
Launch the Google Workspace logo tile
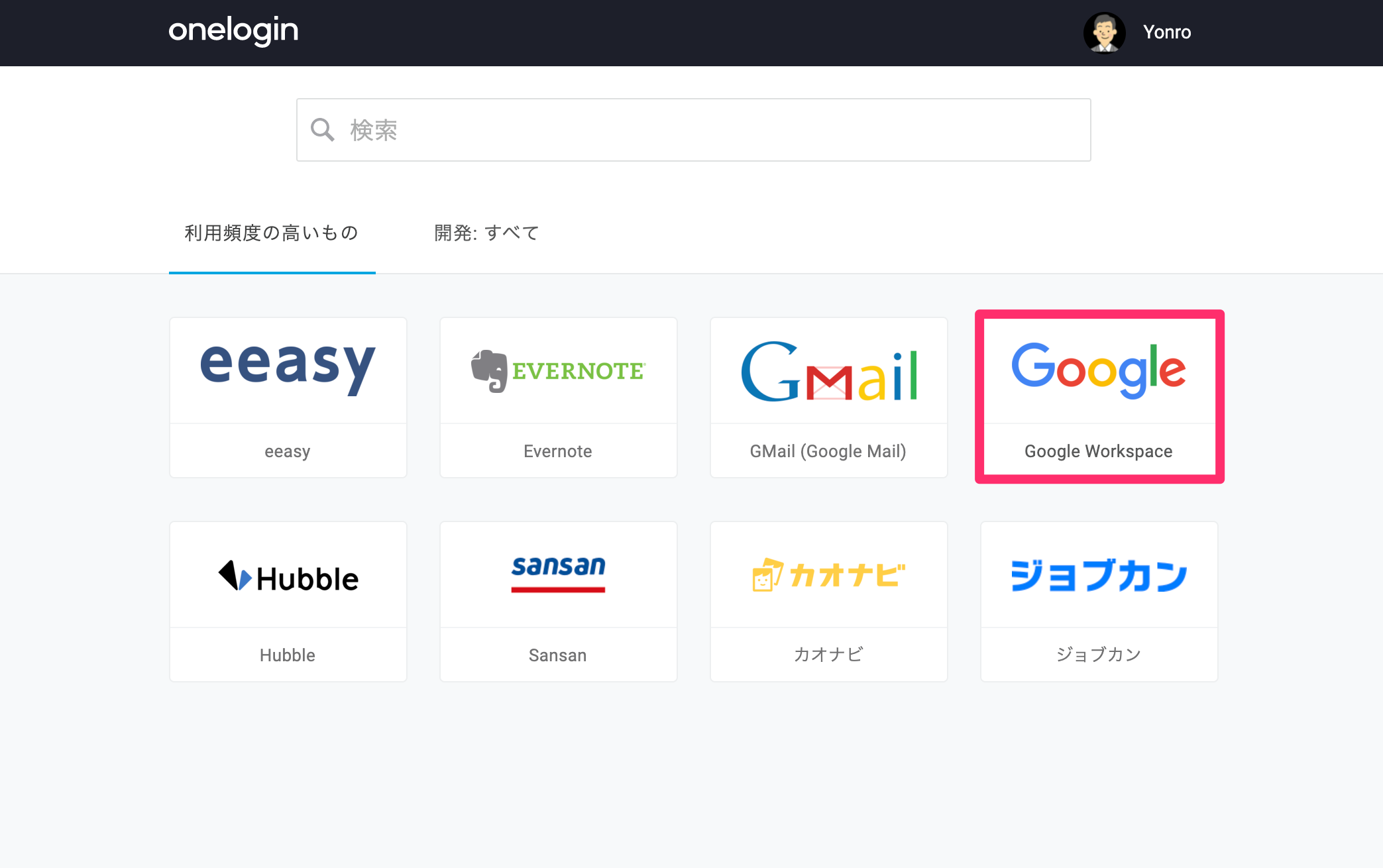tap(1099, 370)
